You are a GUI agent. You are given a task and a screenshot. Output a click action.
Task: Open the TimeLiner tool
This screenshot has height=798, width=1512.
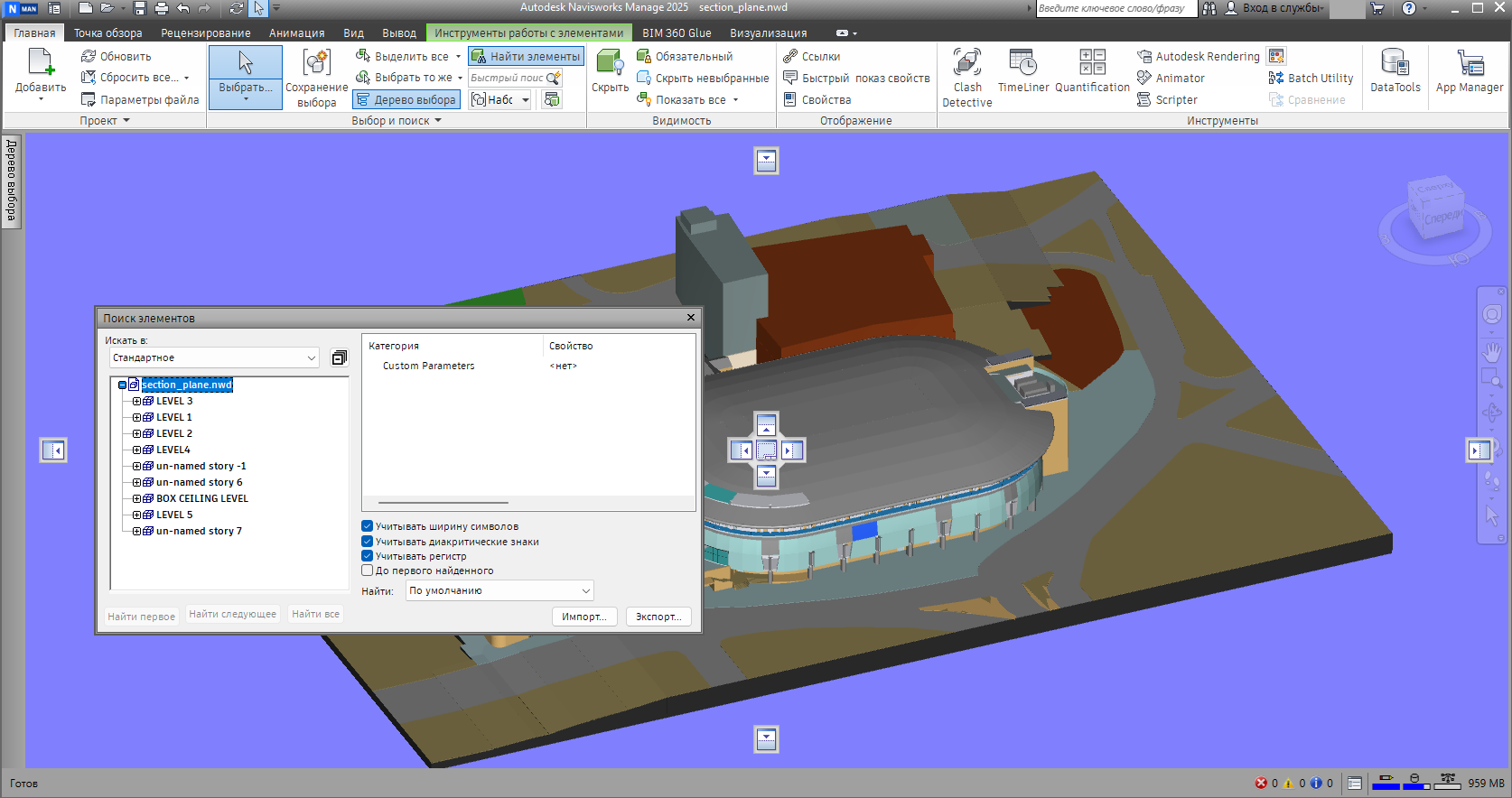[x=1023, y=71]
